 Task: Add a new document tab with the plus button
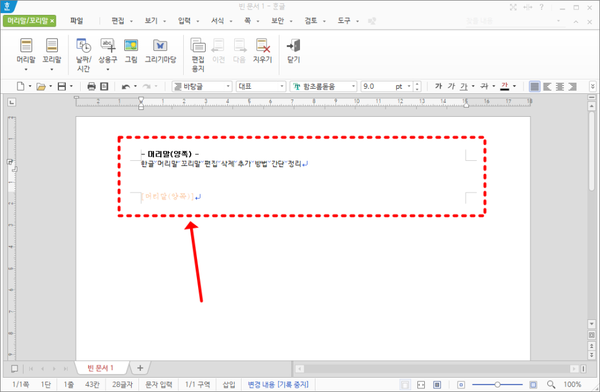(x=140, y=368)
